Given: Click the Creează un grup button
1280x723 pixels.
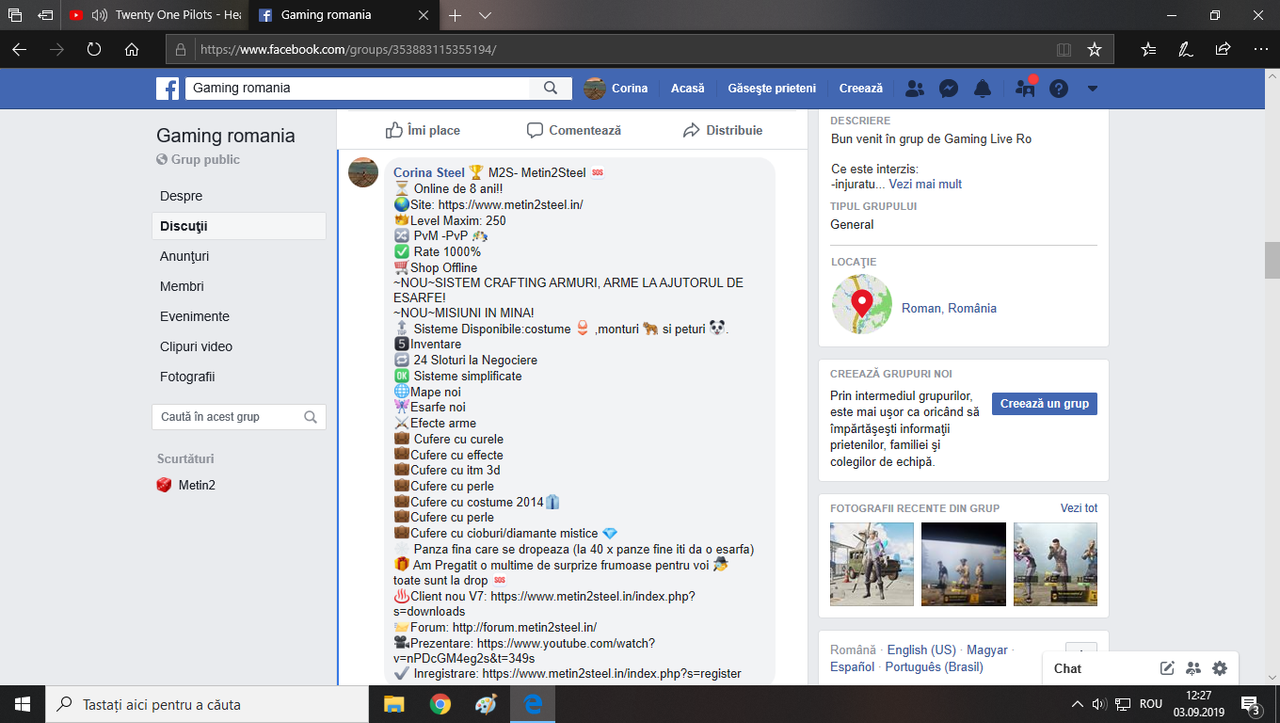Looking at the screenshot, I should point(1044,403).
